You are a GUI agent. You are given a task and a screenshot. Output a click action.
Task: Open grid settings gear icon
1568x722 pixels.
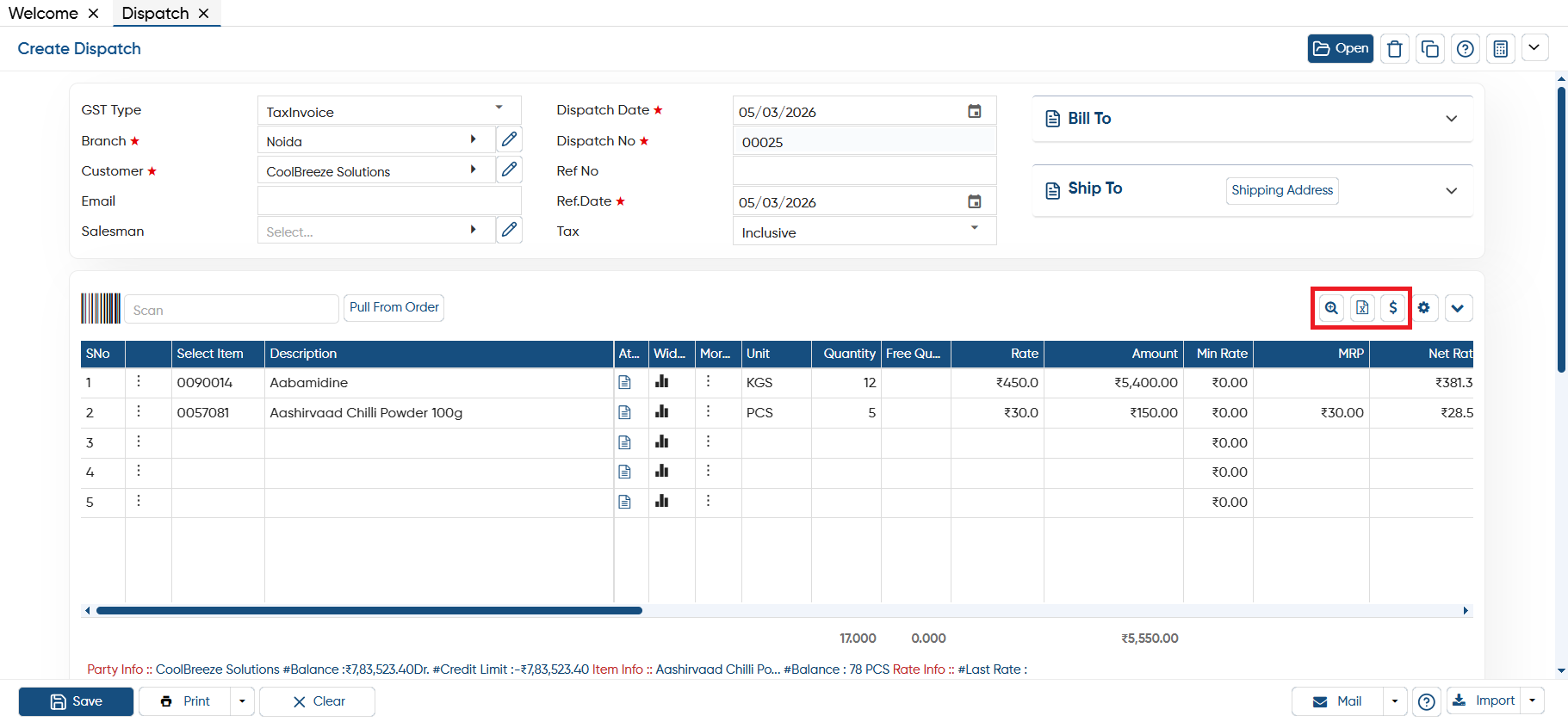[x=1424, y=308]
